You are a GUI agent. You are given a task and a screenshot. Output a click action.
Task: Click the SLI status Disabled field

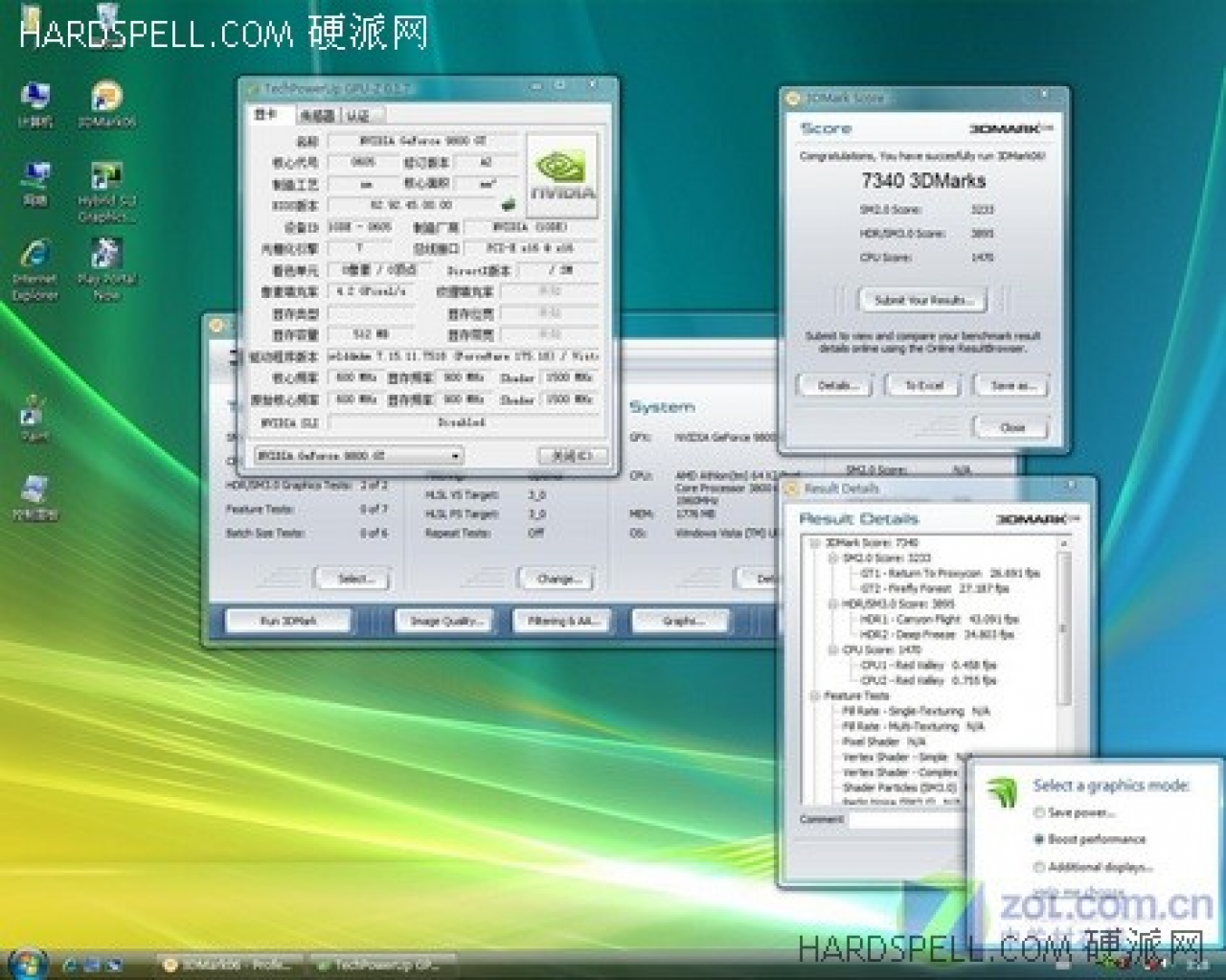[x=462, y=422]
